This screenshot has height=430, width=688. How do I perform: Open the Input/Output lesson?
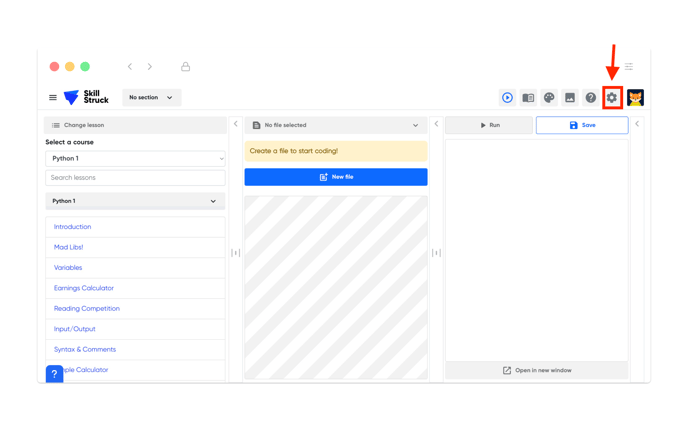135,329
